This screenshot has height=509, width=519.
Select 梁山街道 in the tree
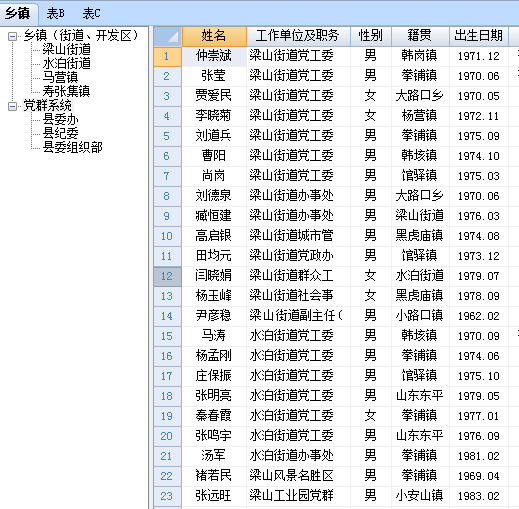pos(67,50)
